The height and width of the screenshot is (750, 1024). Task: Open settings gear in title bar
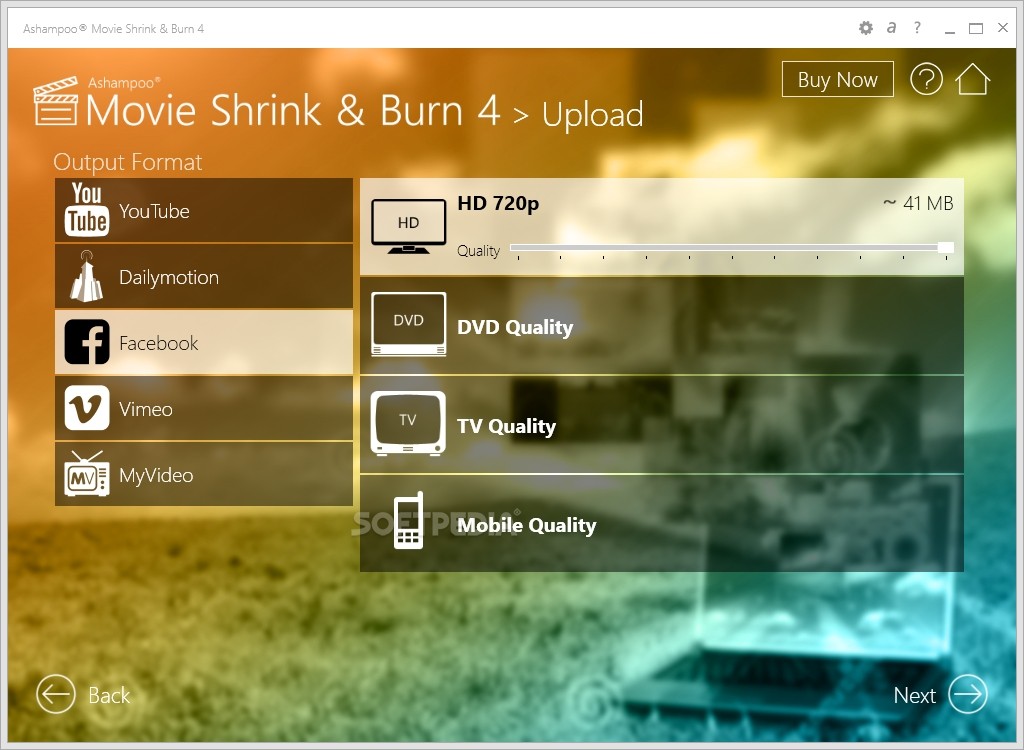tap(865, 28)
